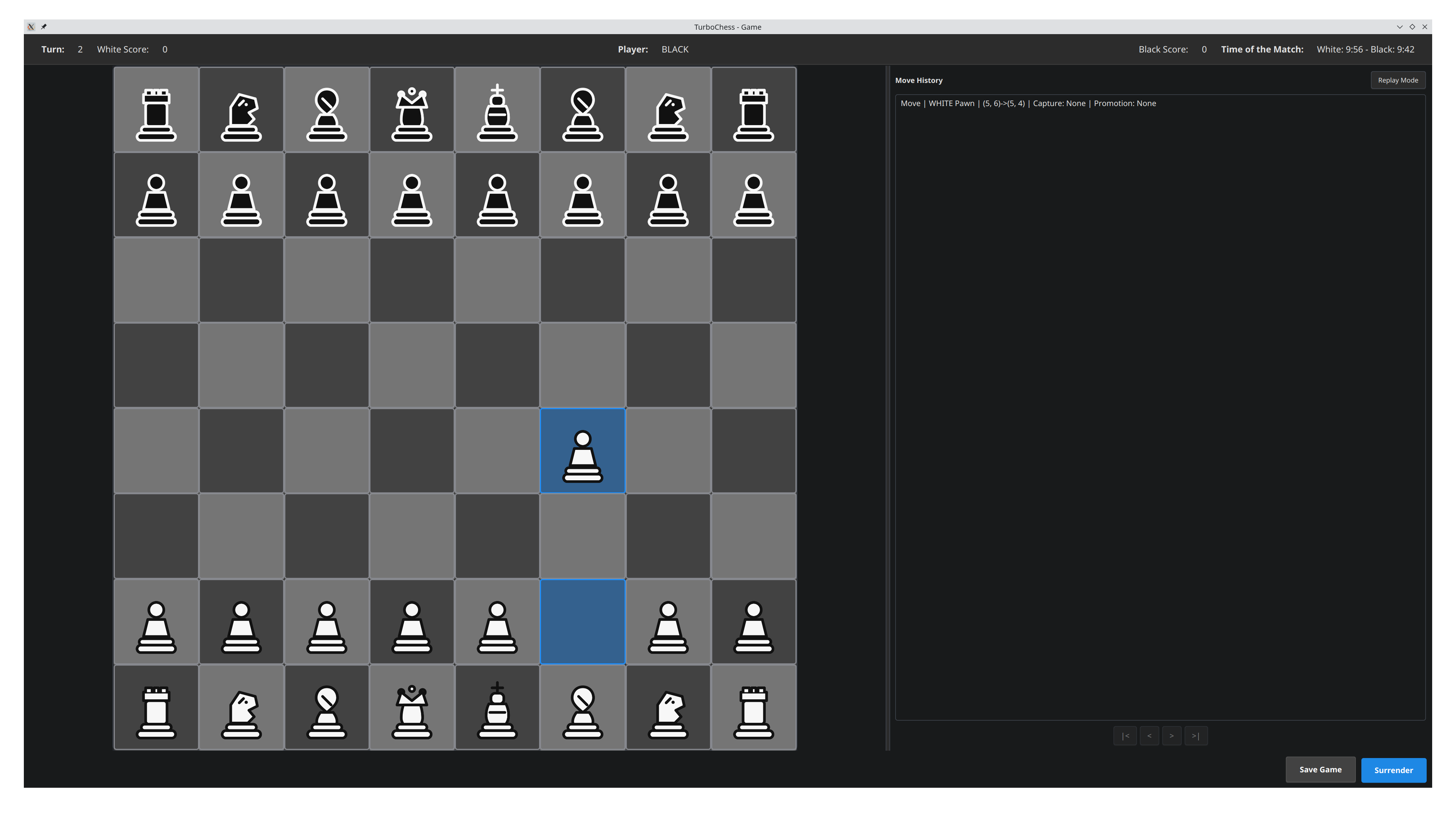
Task: Click the Save Game button
Action: [1320, 770]
